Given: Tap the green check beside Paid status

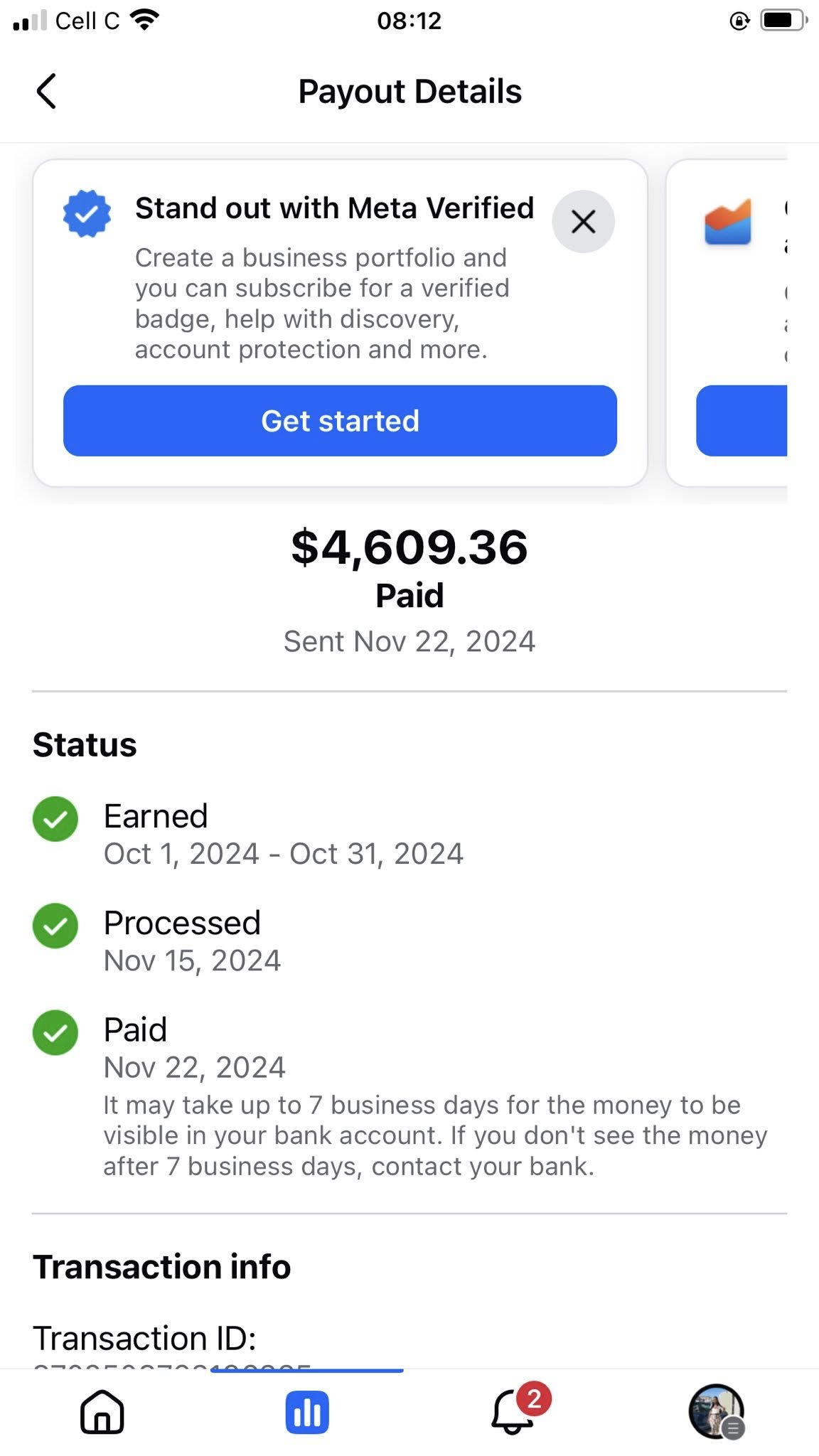Looking at the screenshot, I should point(55,1032).
